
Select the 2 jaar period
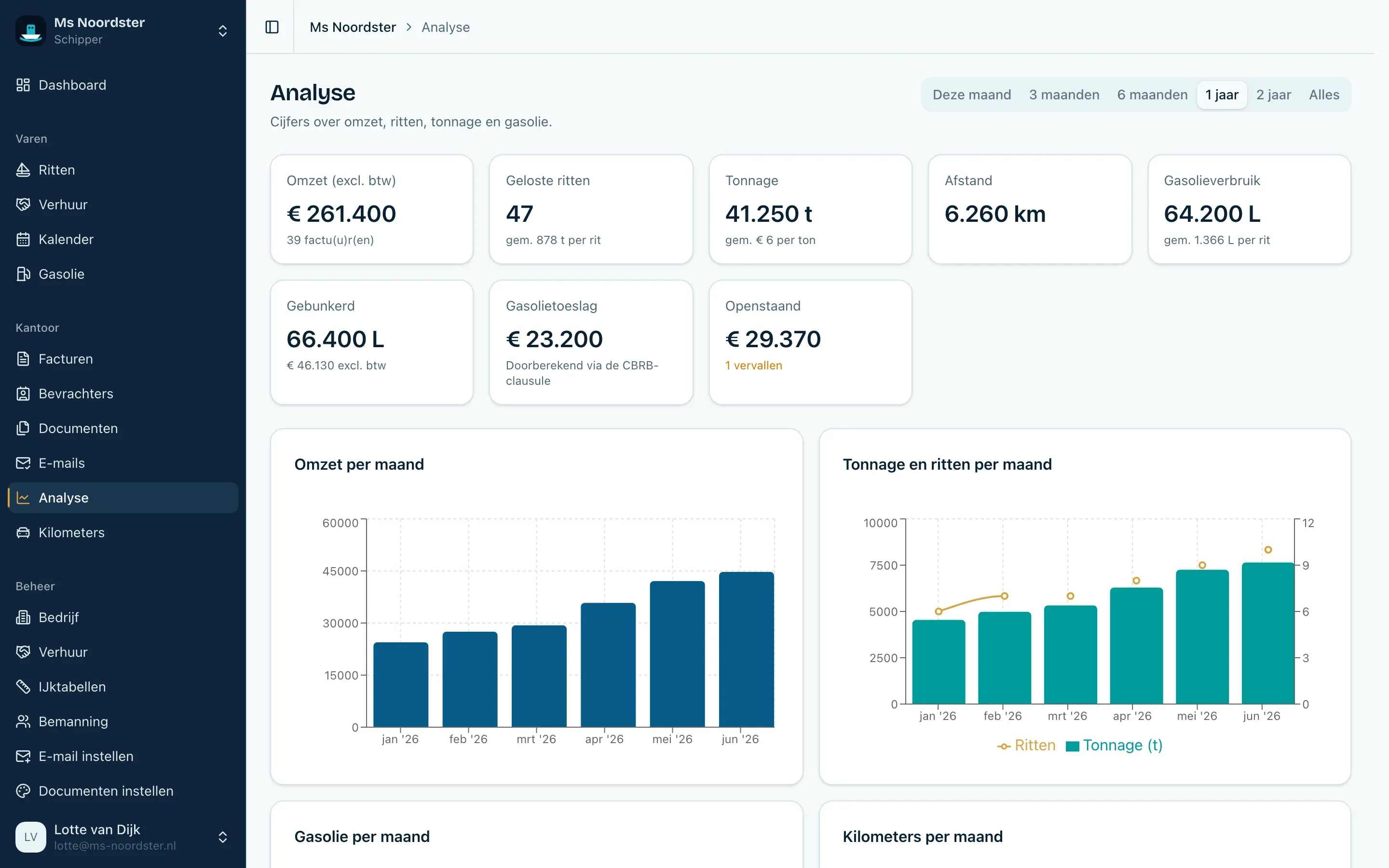(1274, 95)
